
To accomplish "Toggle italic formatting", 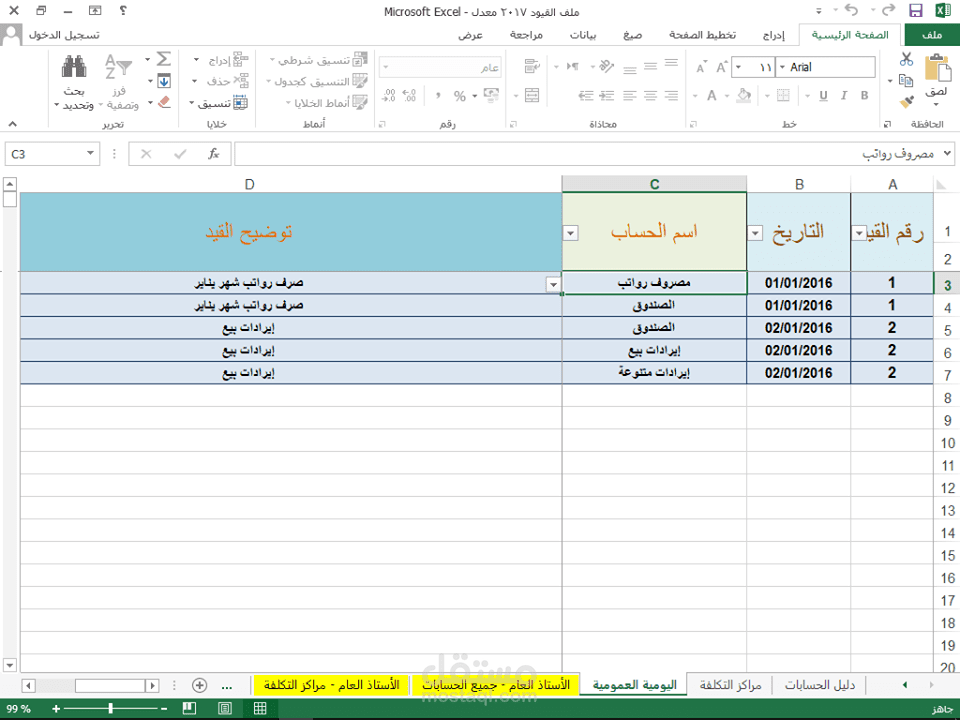I will 845,95.
